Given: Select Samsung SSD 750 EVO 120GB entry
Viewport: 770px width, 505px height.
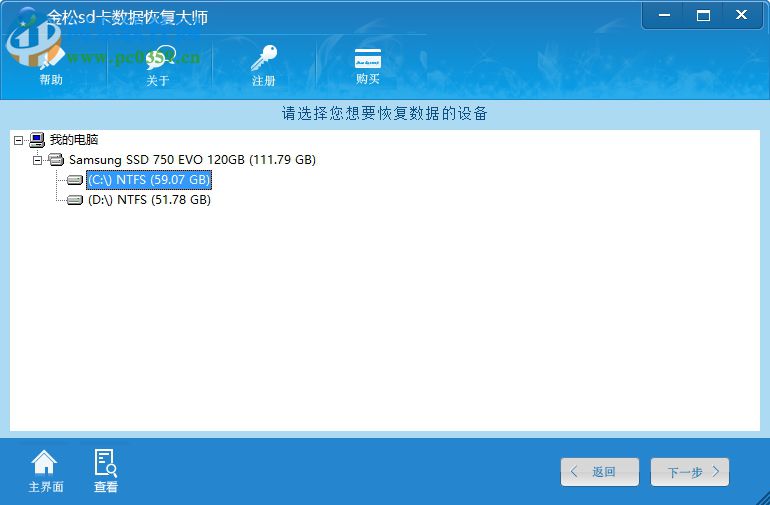Looking at the screenshot, I should click(x=192, y=160).
